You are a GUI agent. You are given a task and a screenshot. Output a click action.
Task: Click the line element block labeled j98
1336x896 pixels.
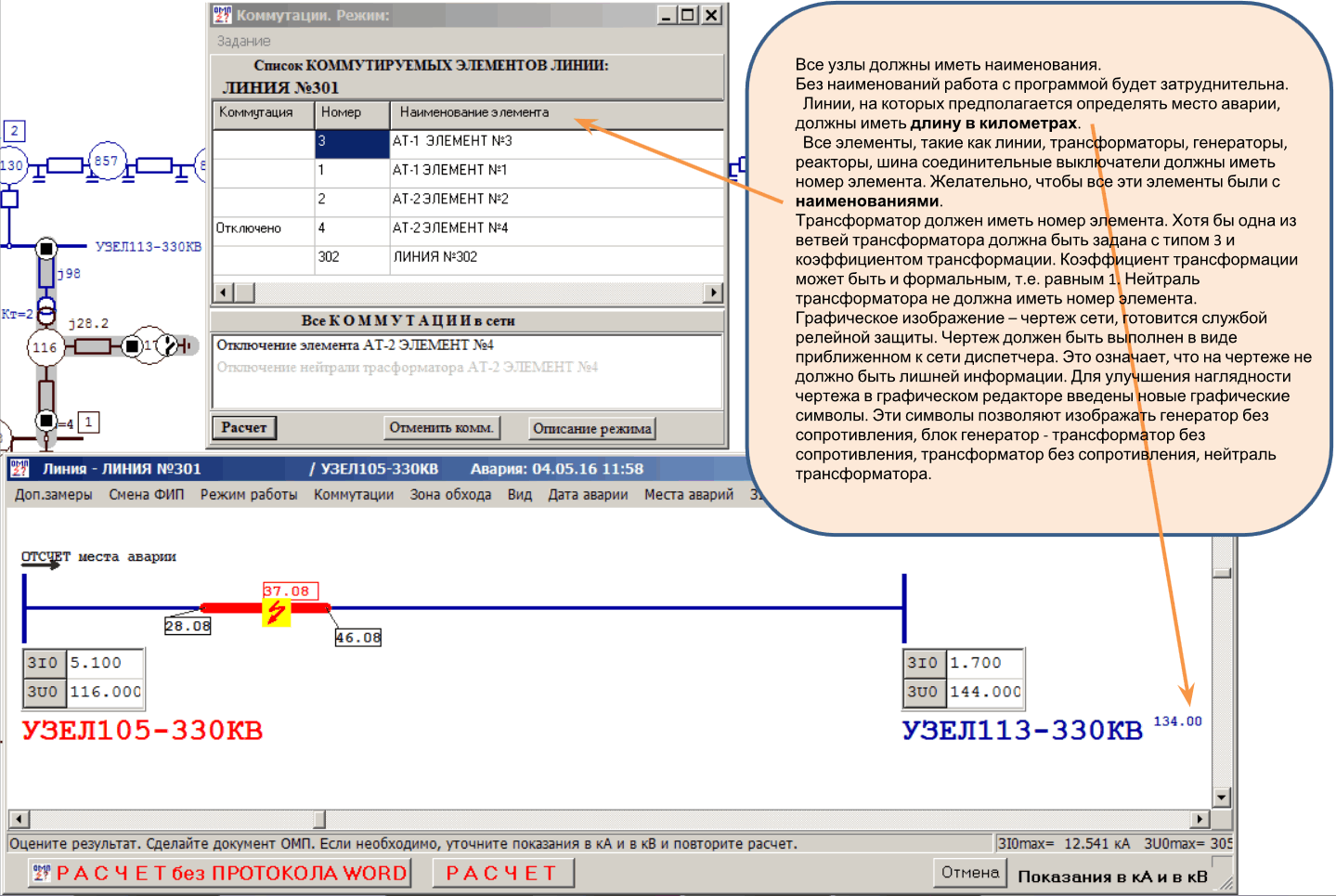pos(46,274)
